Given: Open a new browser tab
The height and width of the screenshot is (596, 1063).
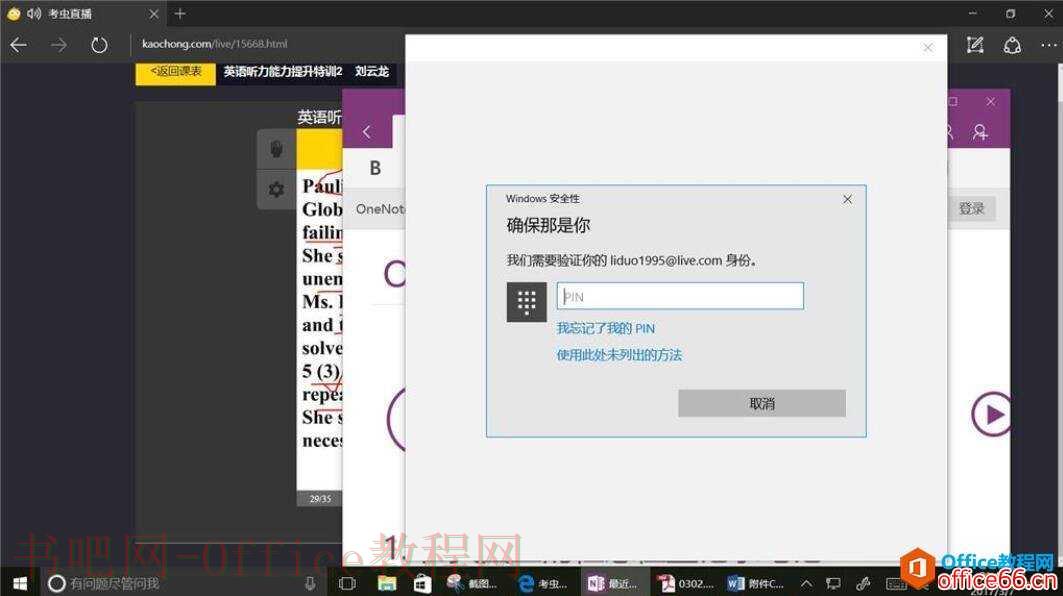Looking at the screenshot, I should coord(180,14).
